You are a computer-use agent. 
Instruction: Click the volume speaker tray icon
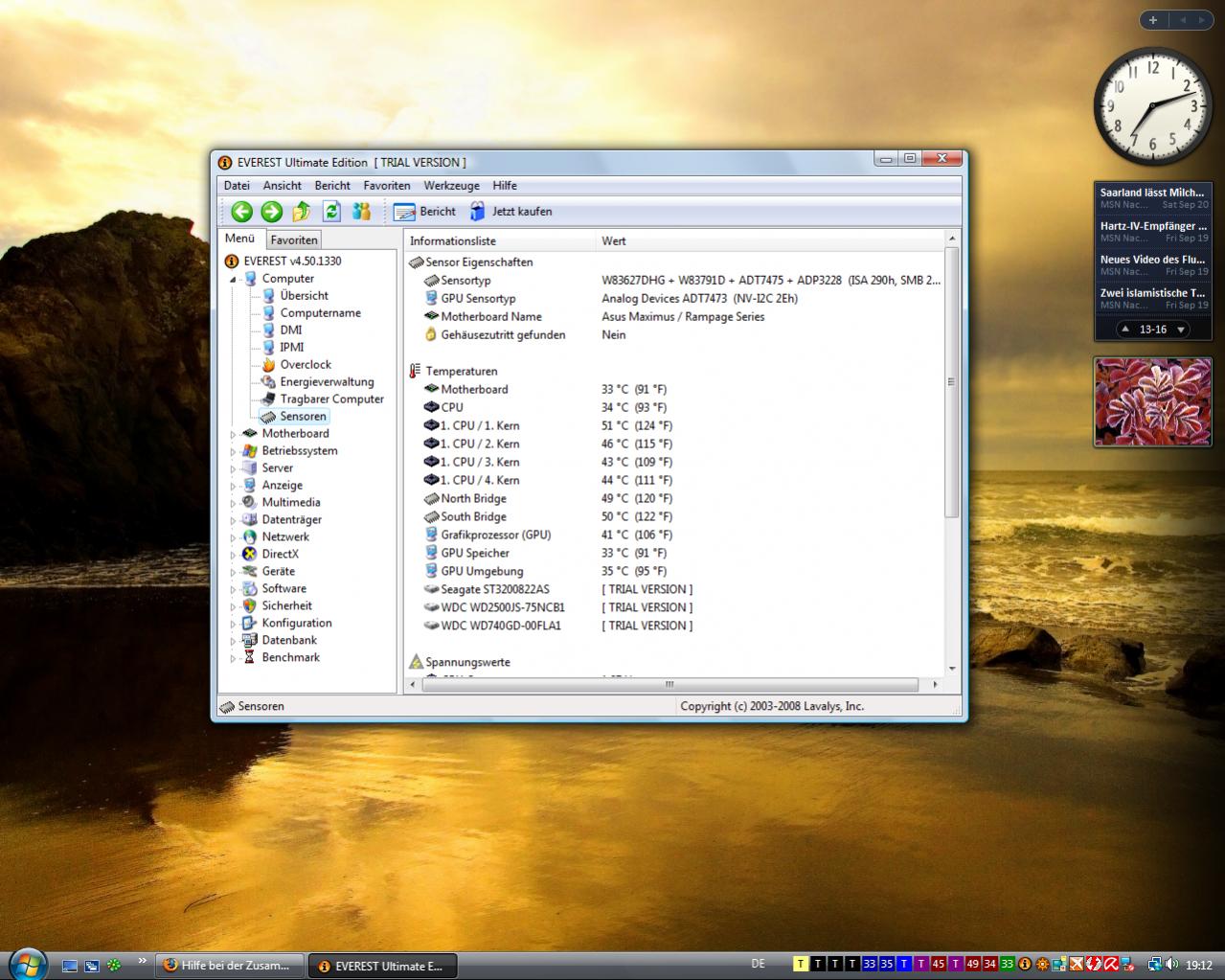[x=1172, y=965]
